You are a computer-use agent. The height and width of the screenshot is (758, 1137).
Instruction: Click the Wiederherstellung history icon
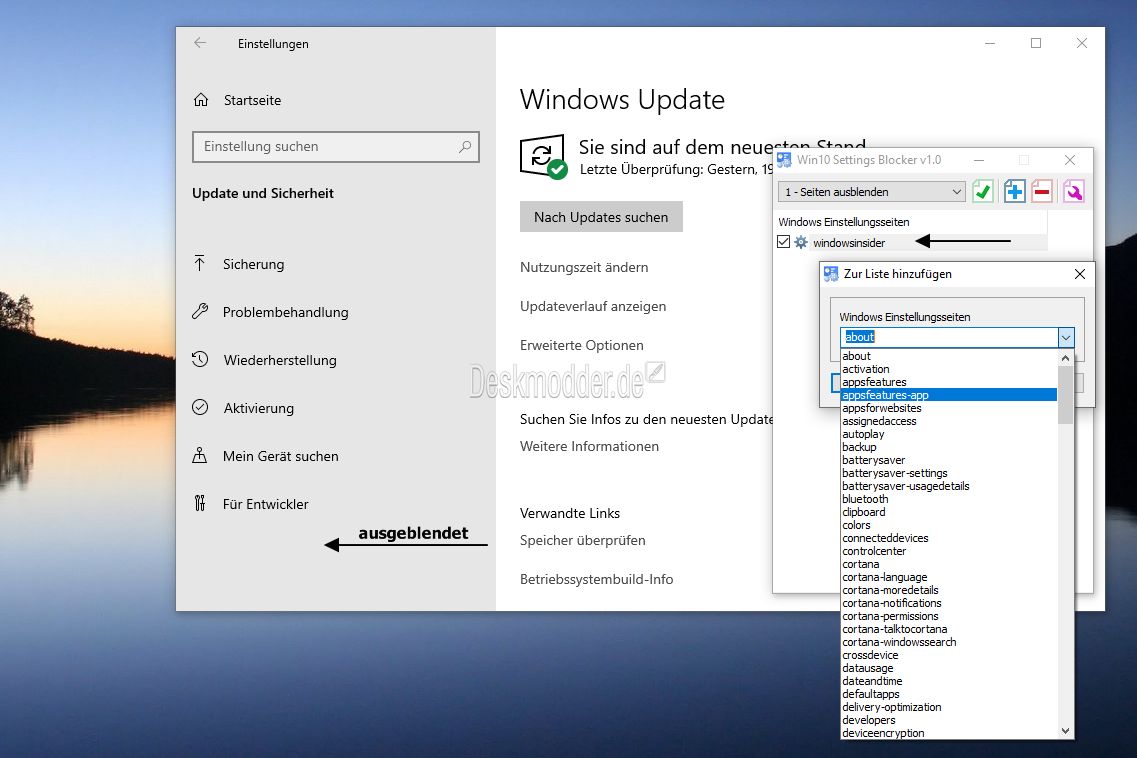tap(200, 360)
